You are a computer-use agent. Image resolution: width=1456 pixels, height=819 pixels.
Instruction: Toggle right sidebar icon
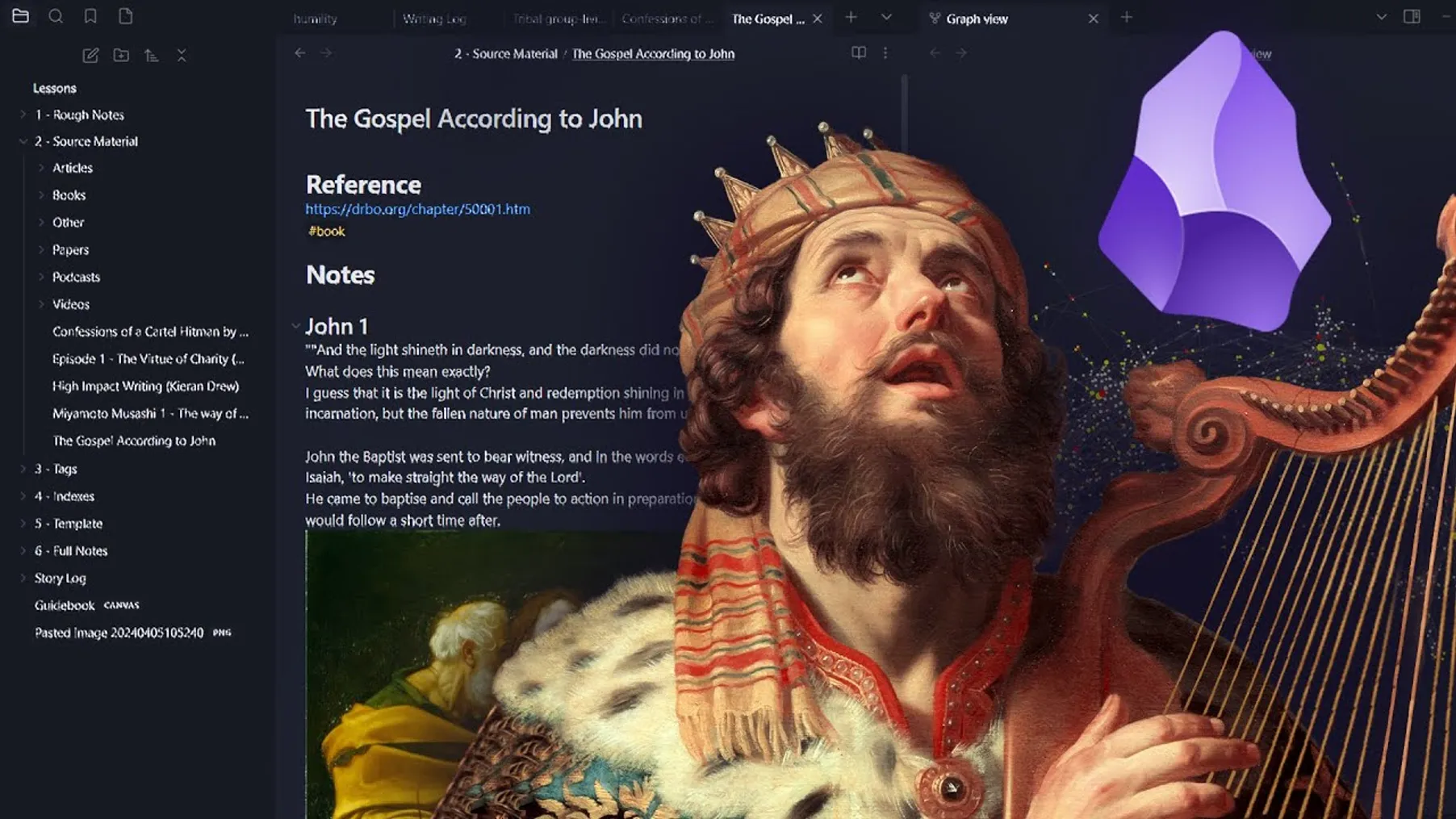click(1412, 17)
